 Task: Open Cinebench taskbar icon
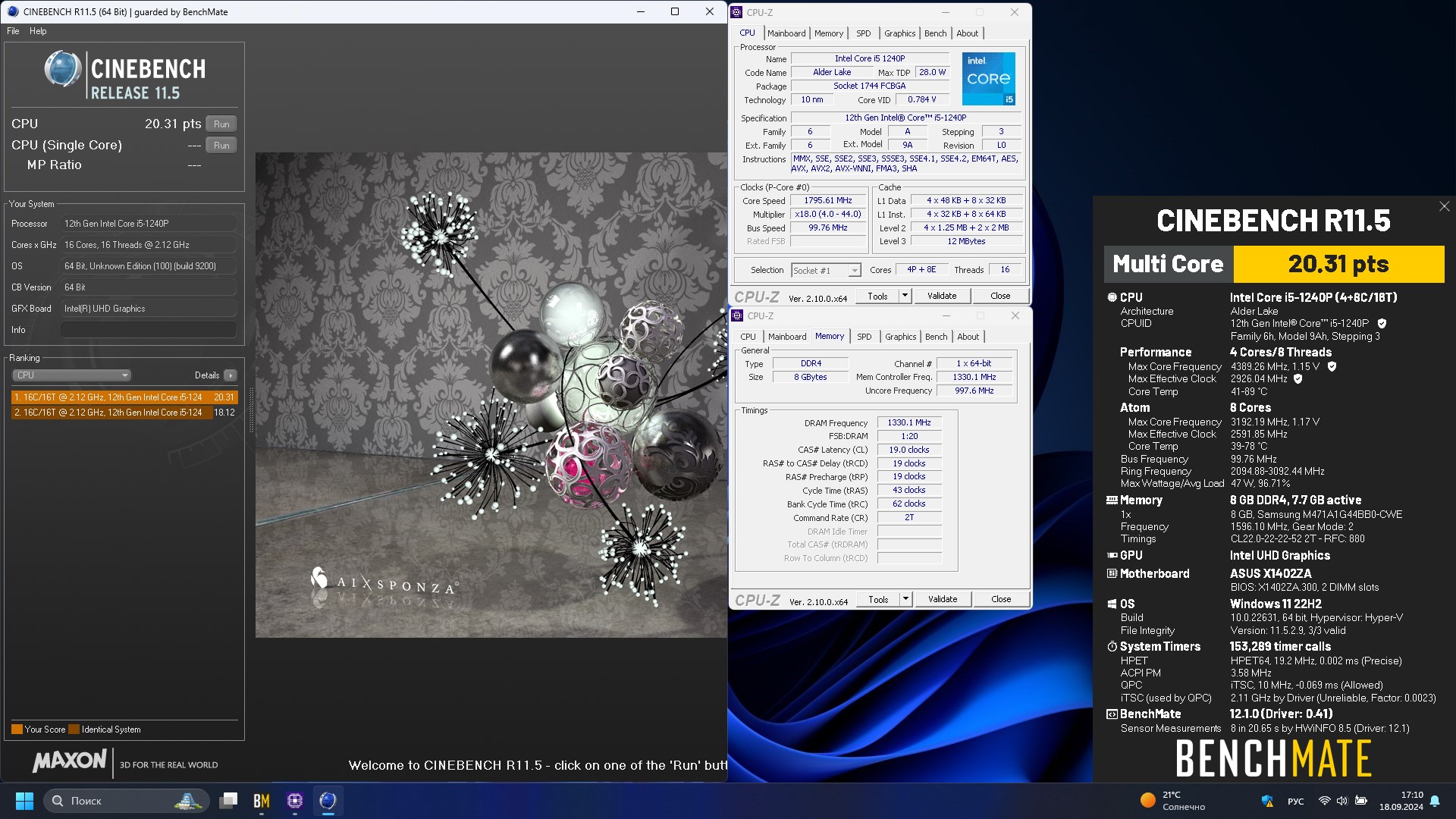[328, 801]
